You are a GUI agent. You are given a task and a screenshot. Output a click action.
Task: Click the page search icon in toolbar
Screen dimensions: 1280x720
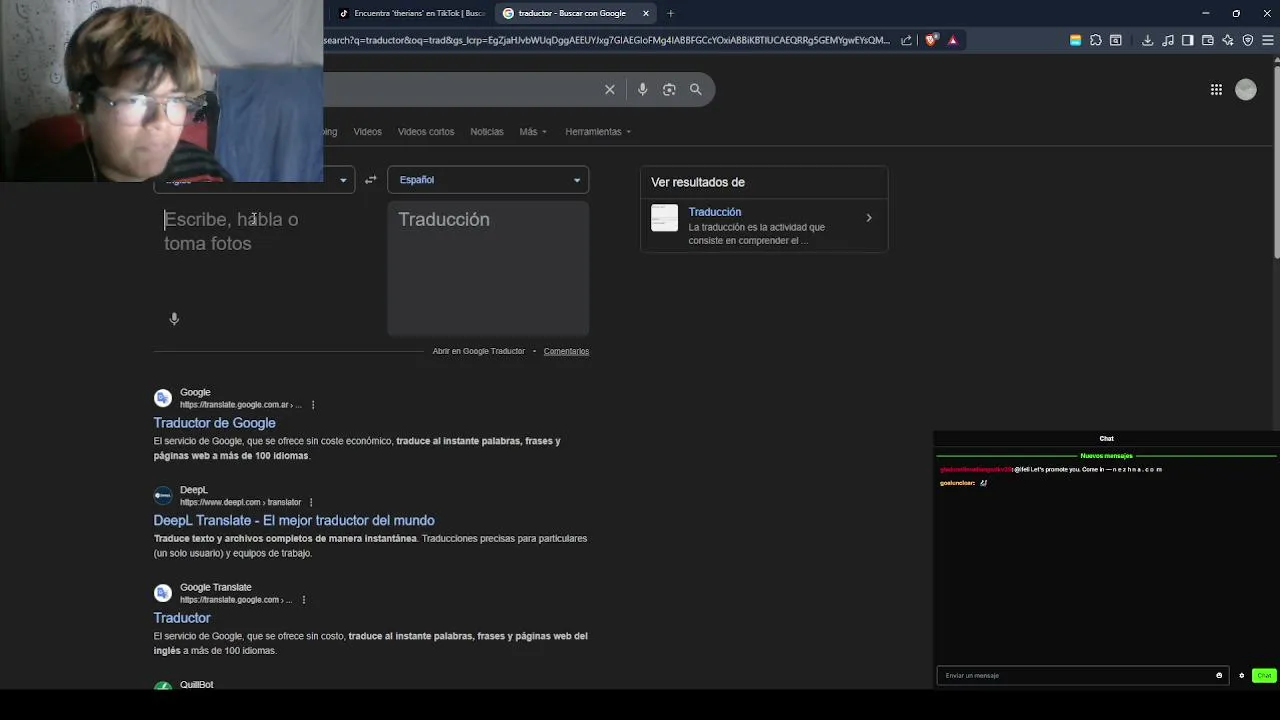[1116, 40]
